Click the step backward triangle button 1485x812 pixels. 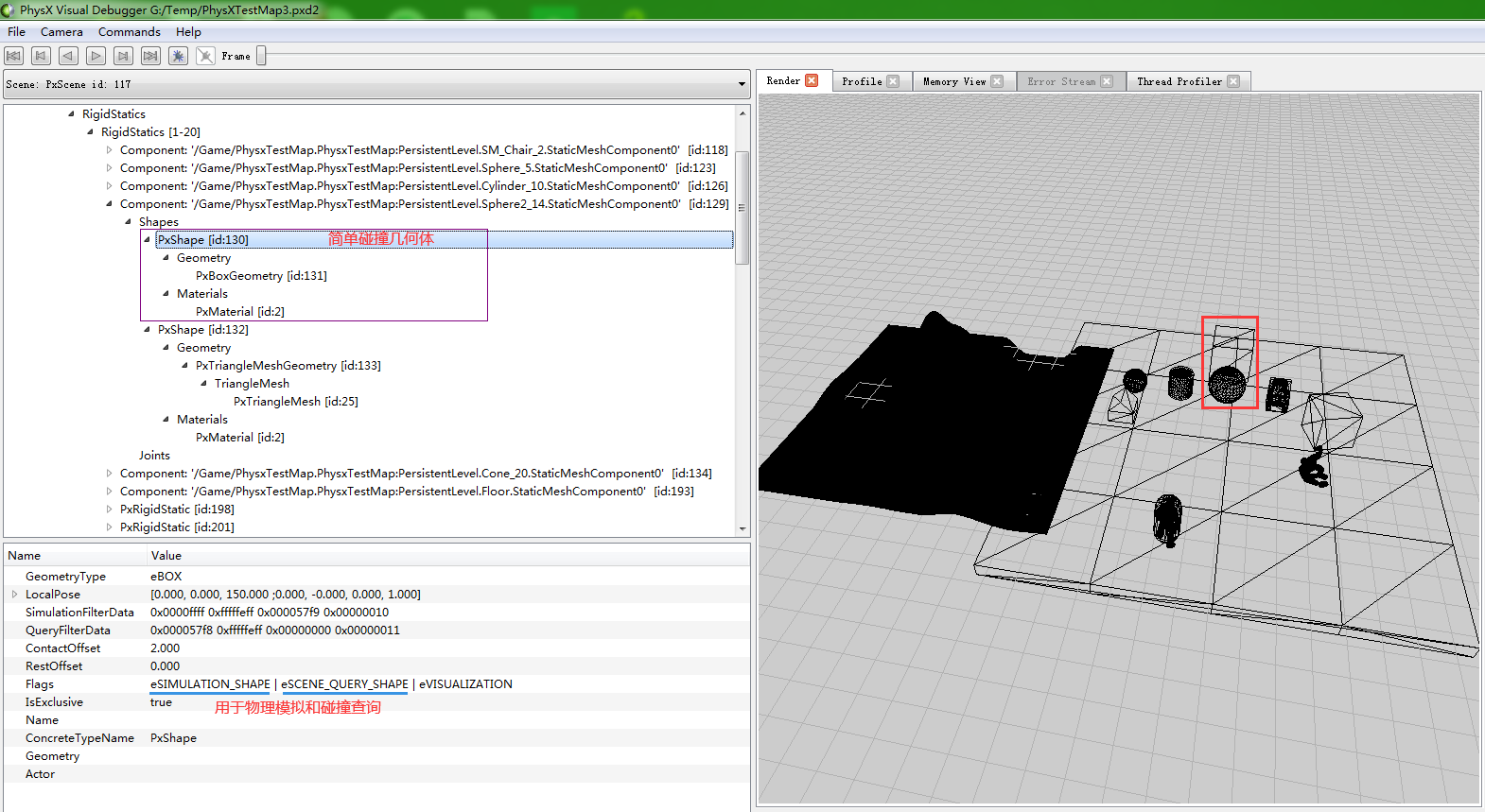point(68,57)
